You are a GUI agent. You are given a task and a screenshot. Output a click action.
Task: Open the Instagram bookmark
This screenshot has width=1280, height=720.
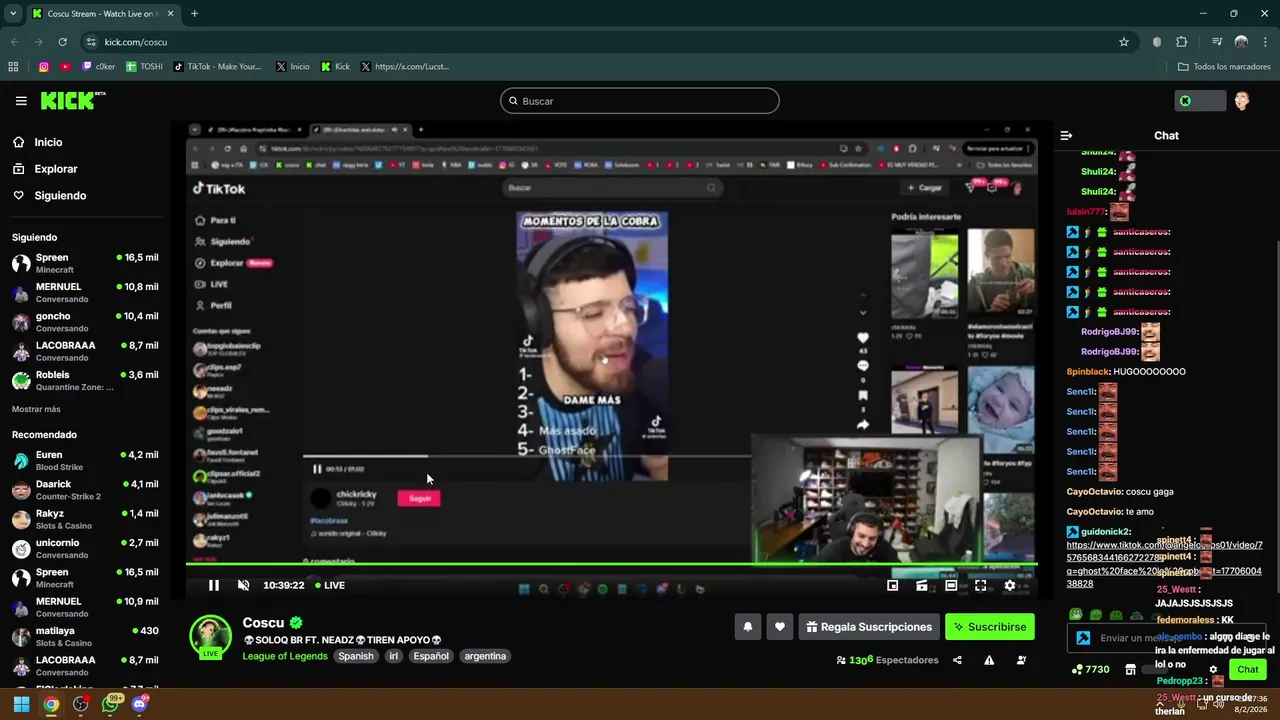point(43,67)
